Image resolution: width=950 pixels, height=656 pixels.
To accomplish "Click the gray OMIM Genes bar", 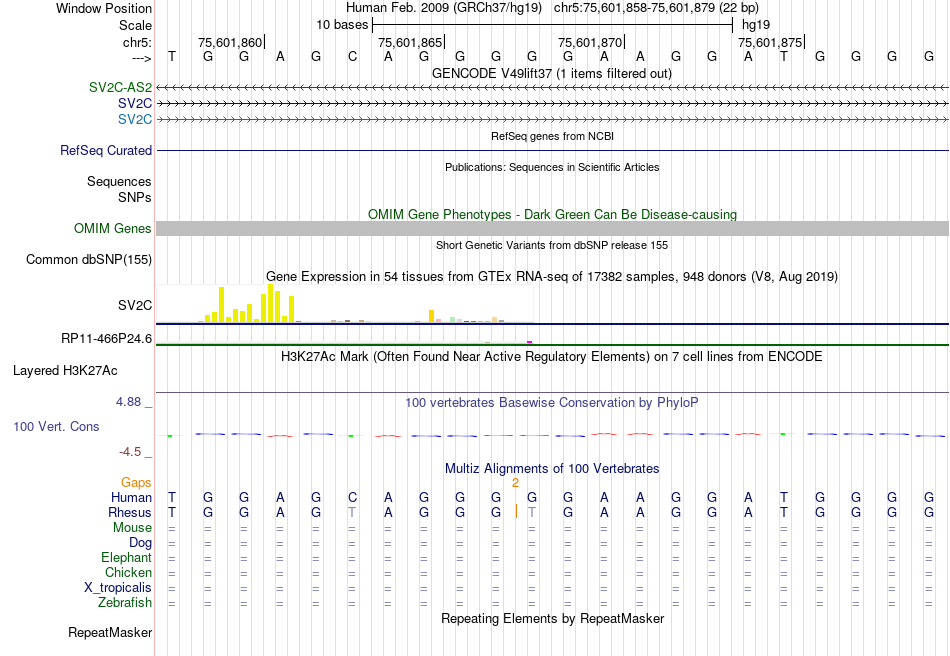I will point(552,228).
